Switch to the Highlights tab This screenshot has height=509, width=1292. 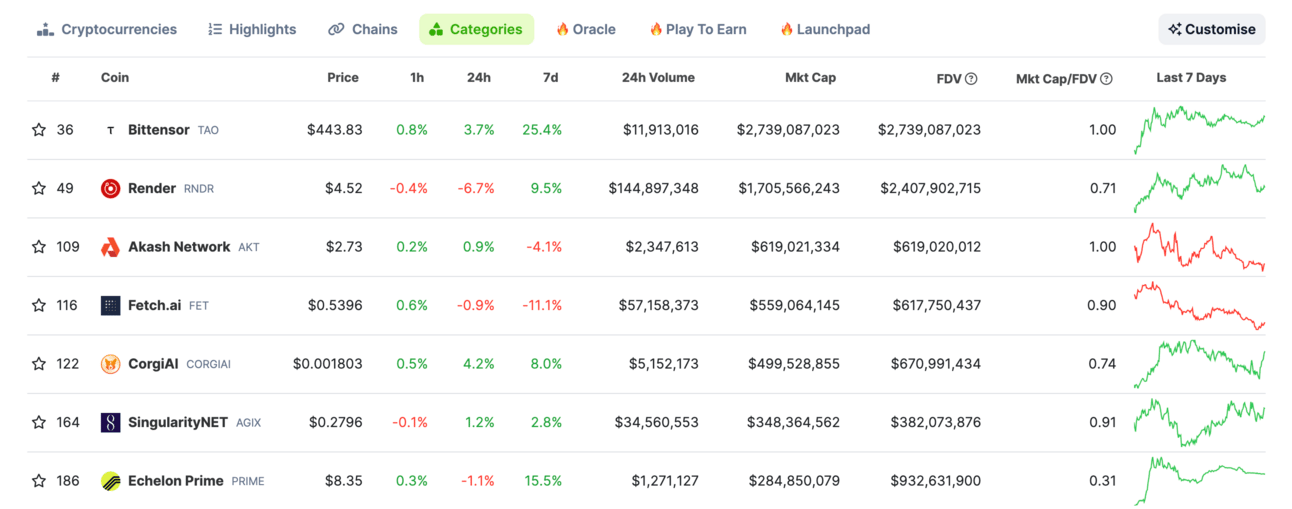pyautogui.click(x=252, y=29)
